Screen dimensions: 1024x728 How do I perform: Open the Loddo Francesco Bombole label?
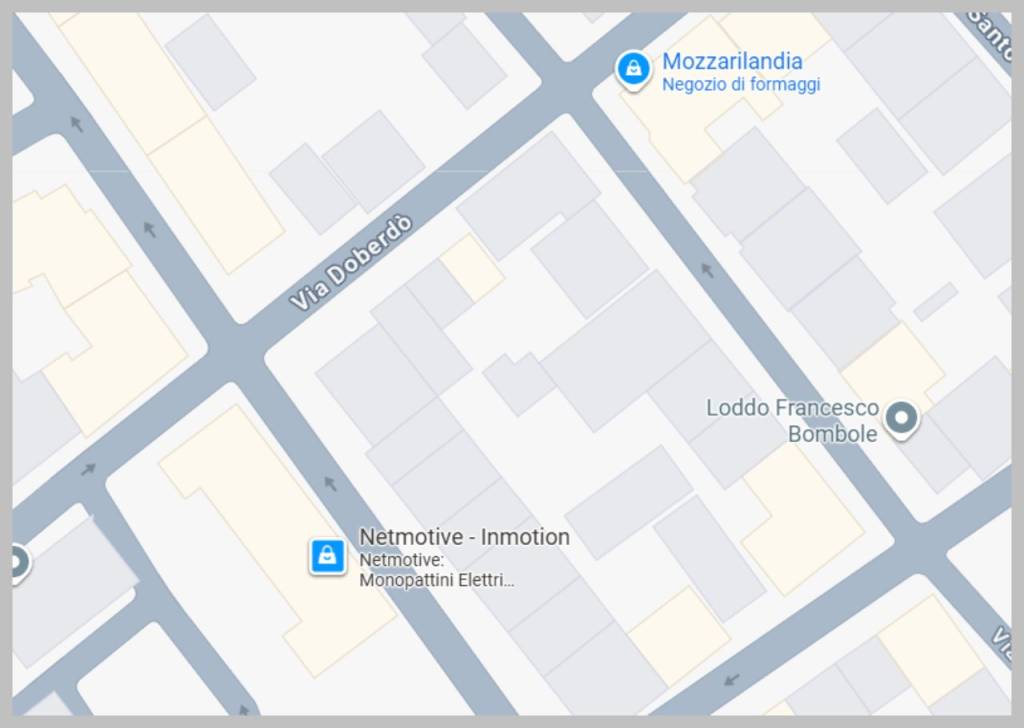[x=793, y=420]
